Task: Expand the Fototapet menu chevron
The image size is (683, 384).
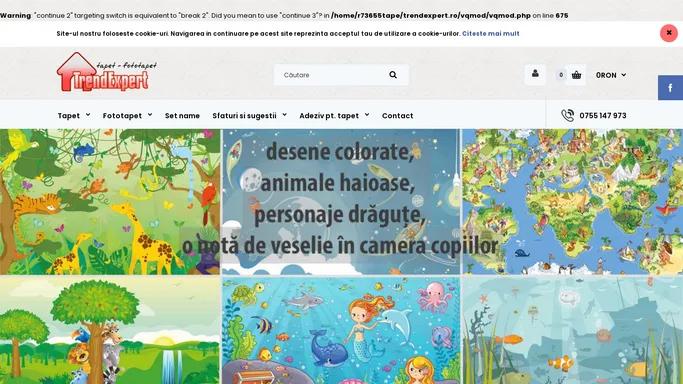Action: [150, 115]
